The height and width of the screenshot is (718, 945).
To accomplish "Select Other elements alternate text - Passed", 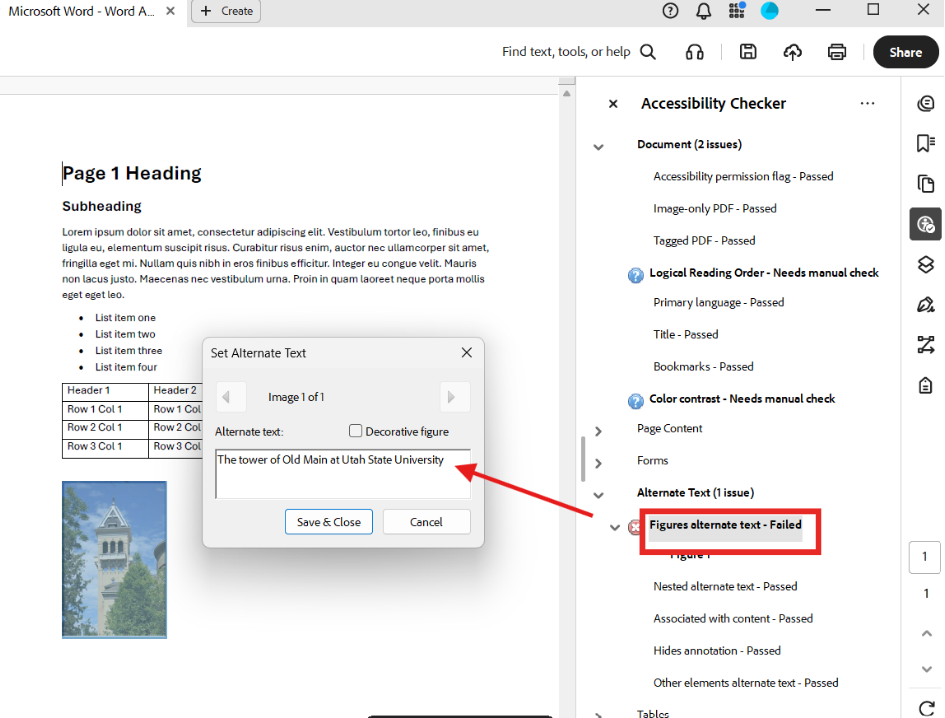I will [746, 682].
